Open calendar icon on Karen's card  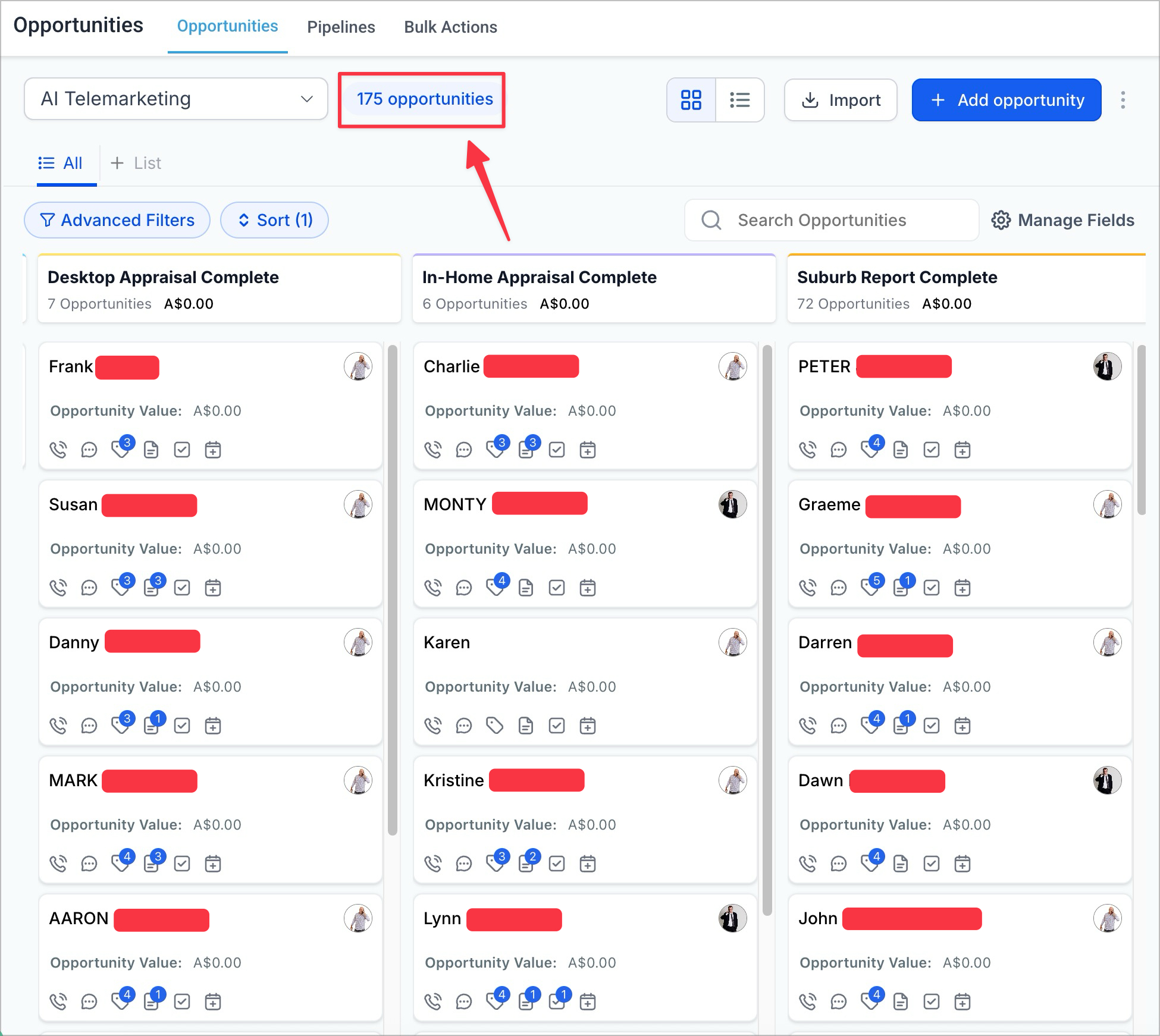tap(588, 725)
